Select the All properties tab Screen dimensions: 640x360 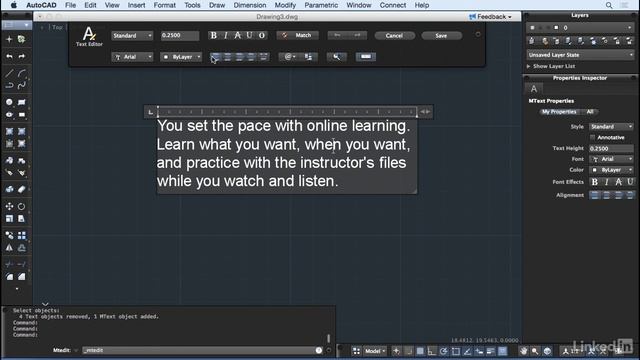click(590, 112)
